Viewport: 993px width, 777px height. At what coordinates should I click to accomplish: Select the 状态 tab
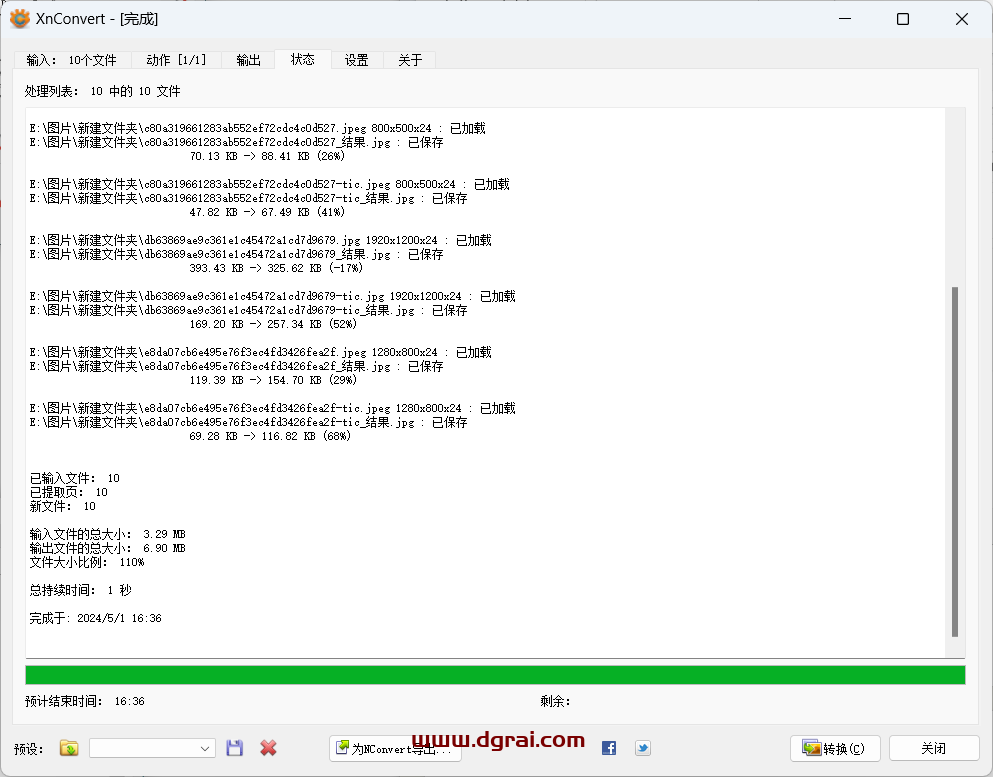pos(303,60)
